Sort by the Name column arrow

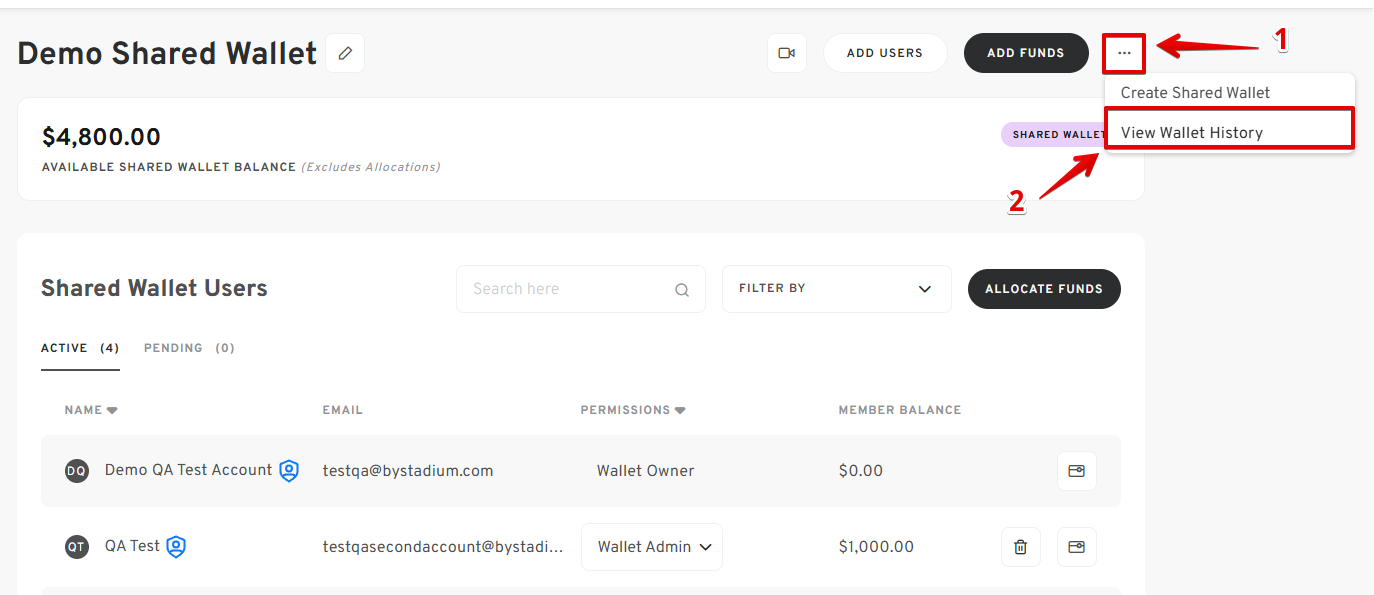click(112, 411)
